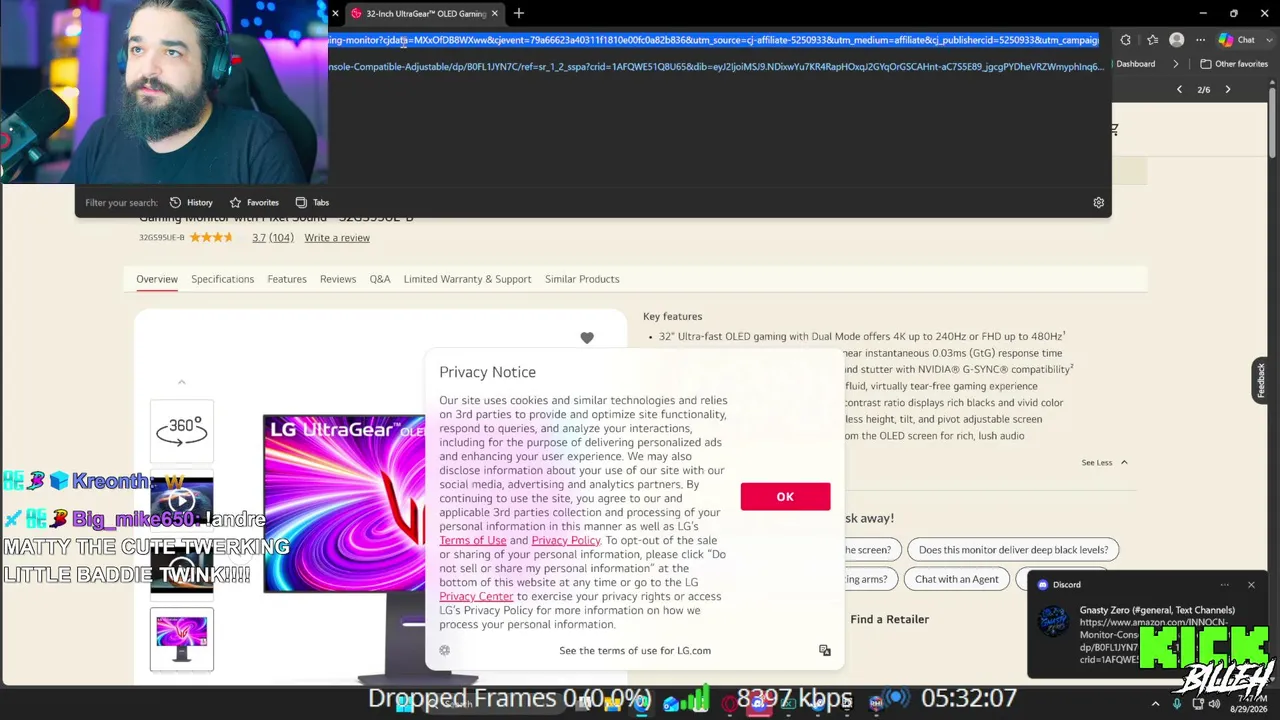Switch to the Overview tab

tap(157, 279)
